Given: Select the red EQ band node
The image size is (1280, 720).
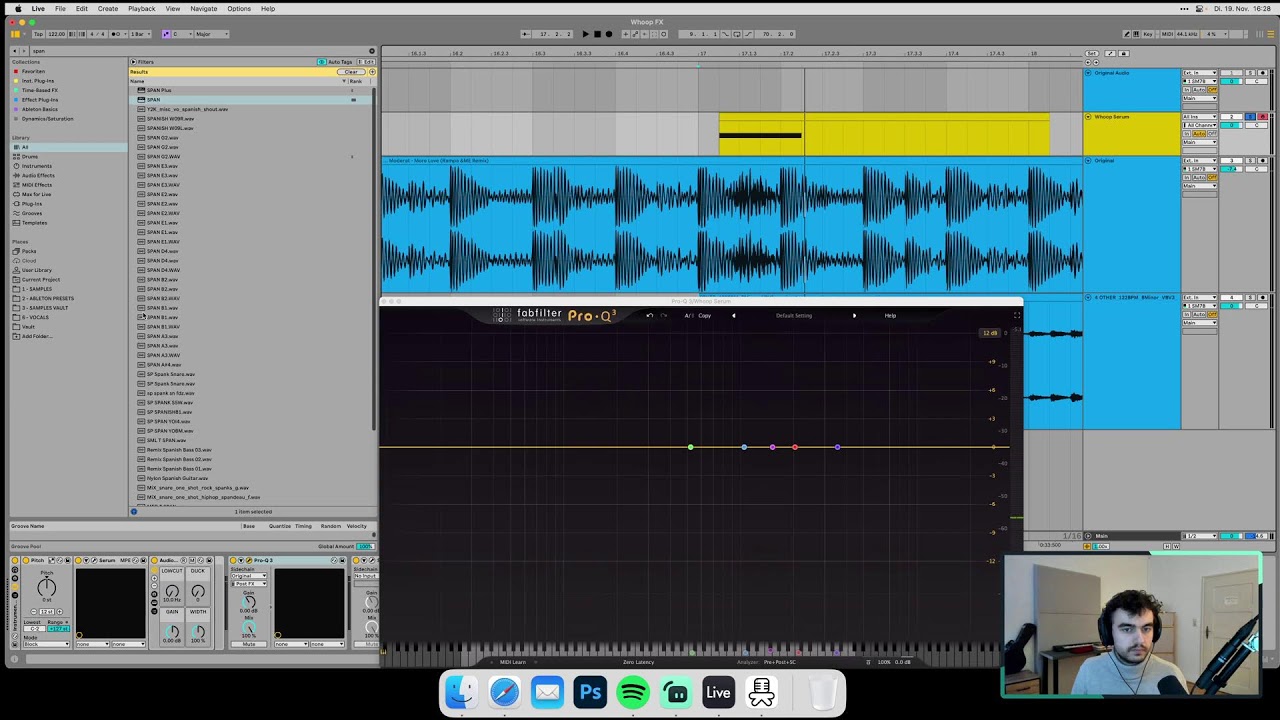Looking at the screenshot, I should tap(795, 447).
